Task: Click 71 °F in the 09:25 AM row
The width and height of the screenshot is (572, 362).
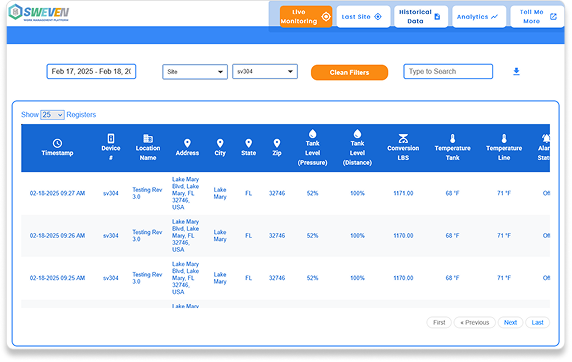Action: (504, 278)
